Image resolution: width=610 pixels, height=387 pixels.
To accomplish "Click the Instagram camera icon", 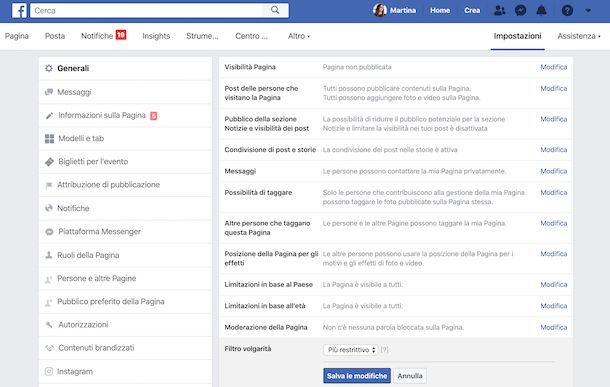I will (x=49, y=371).
